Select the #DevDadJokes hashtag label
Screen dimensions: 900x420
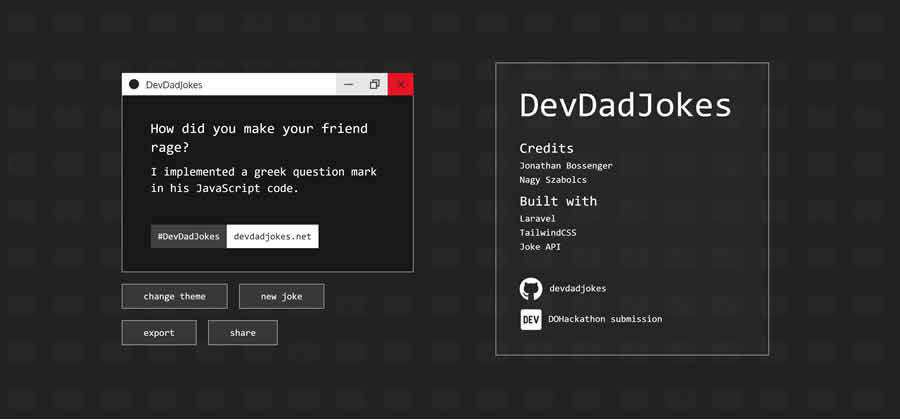(x=189, y=236)
